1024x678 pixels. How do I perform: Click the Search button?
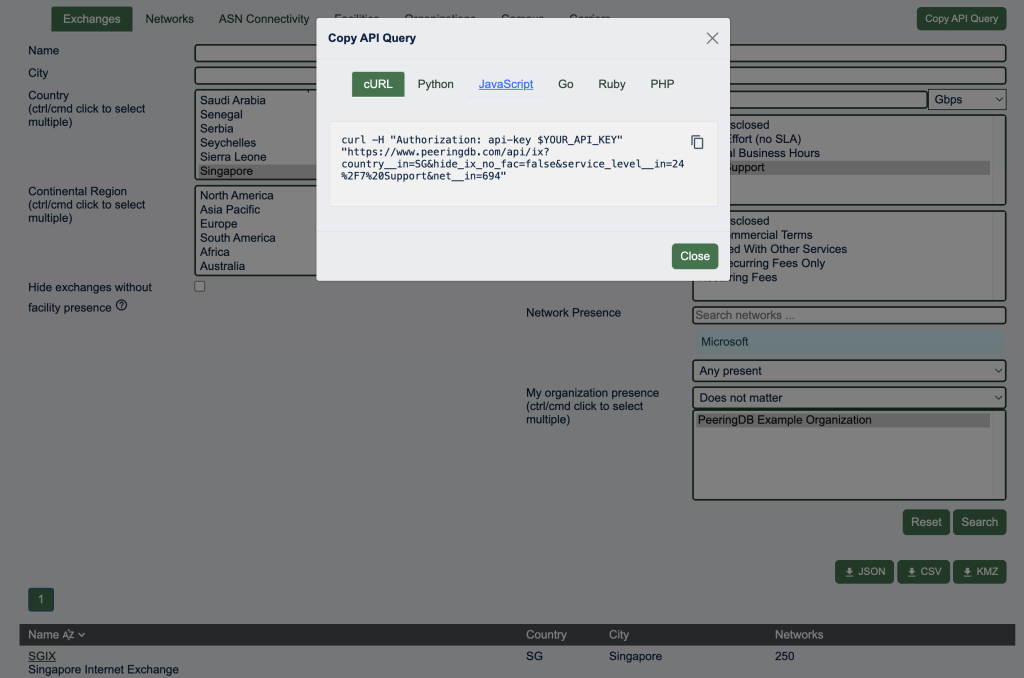pos(979,522)
